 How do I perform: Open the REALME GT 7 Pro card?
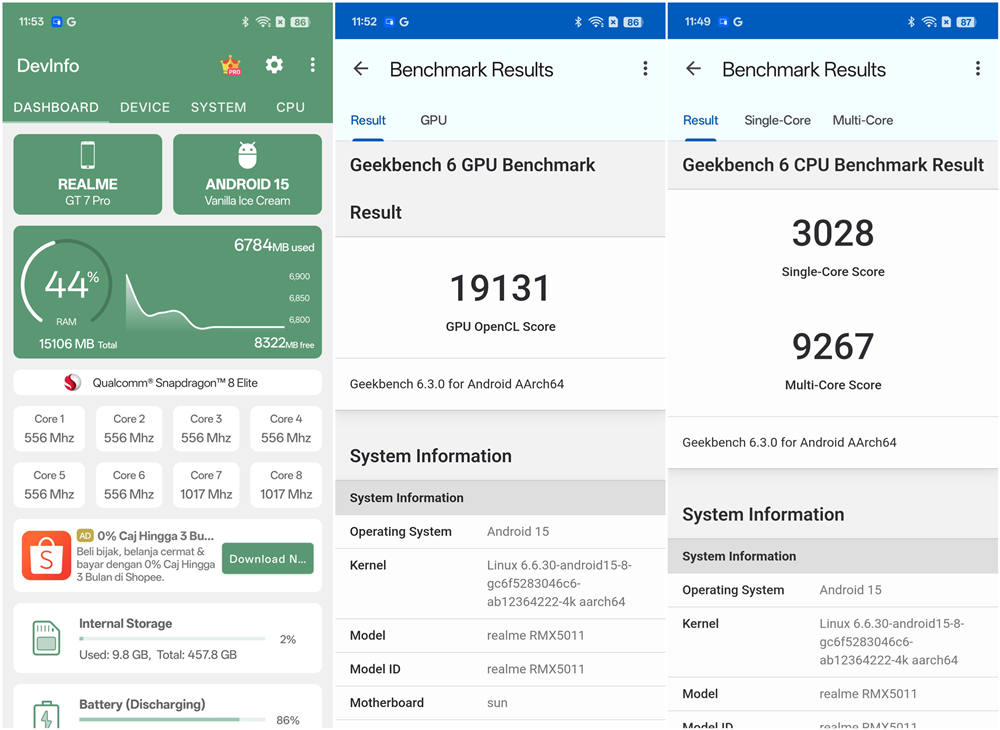tap(88, 174)
